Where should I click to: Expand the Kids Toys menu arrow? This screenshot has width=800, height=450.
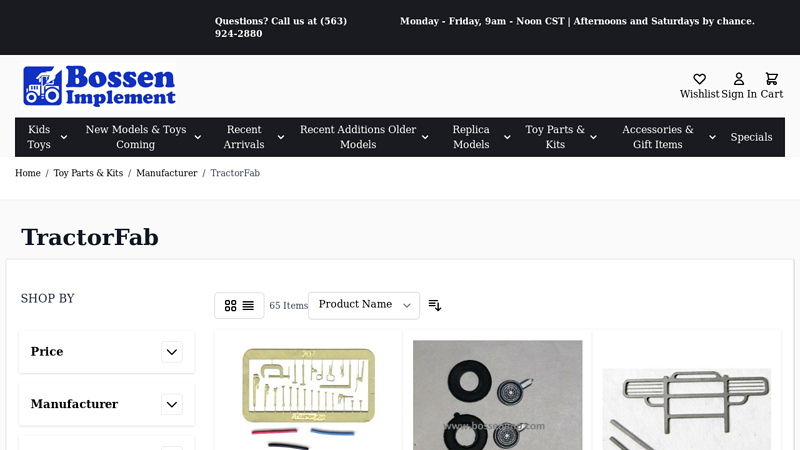(64, 137)
